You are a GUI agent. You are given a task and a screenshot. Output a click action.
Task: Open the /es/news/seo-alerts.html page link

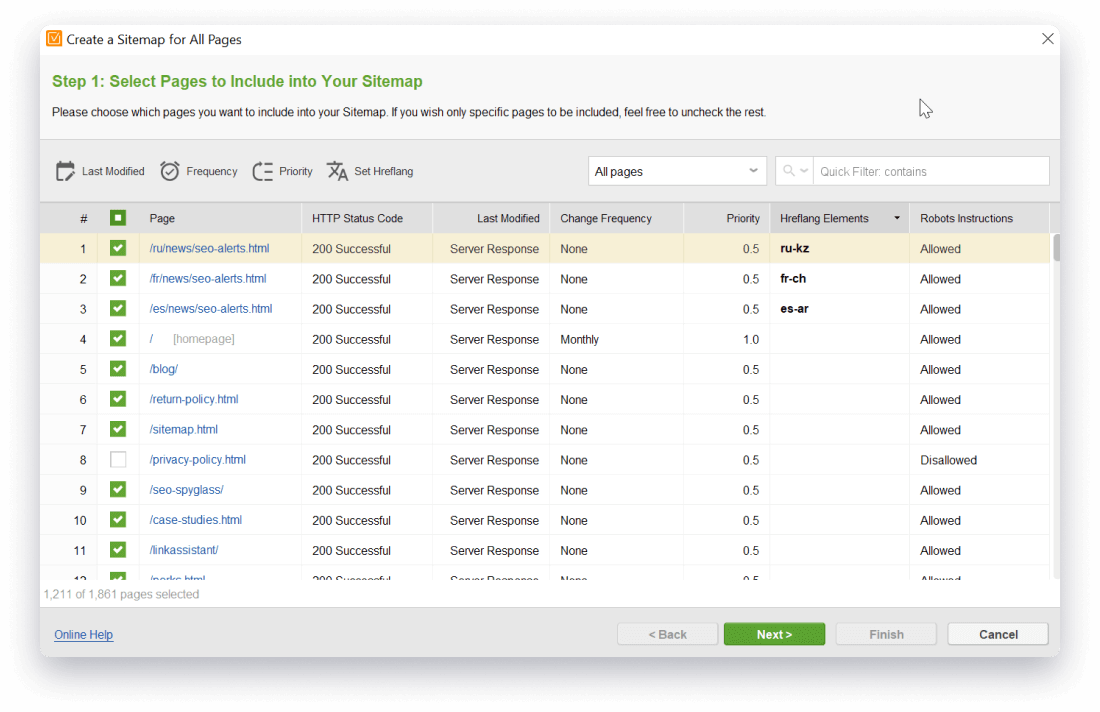click(210, 309)
